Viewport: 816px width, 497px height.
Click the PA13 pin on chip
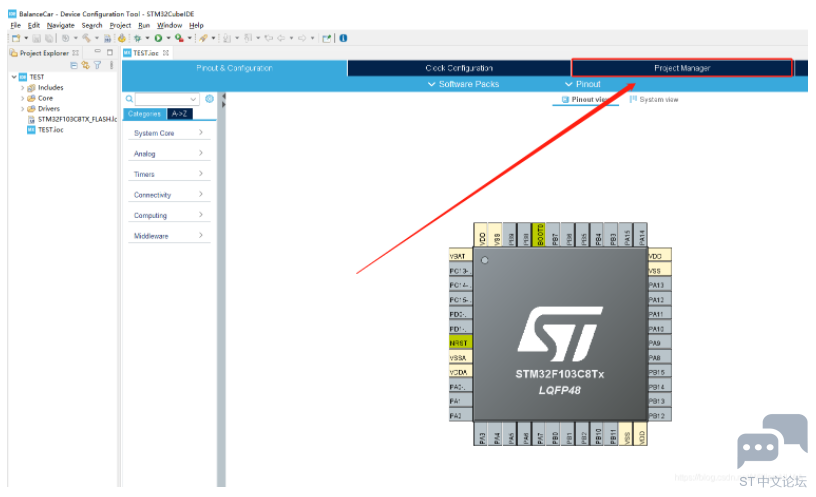coord(659,285)
